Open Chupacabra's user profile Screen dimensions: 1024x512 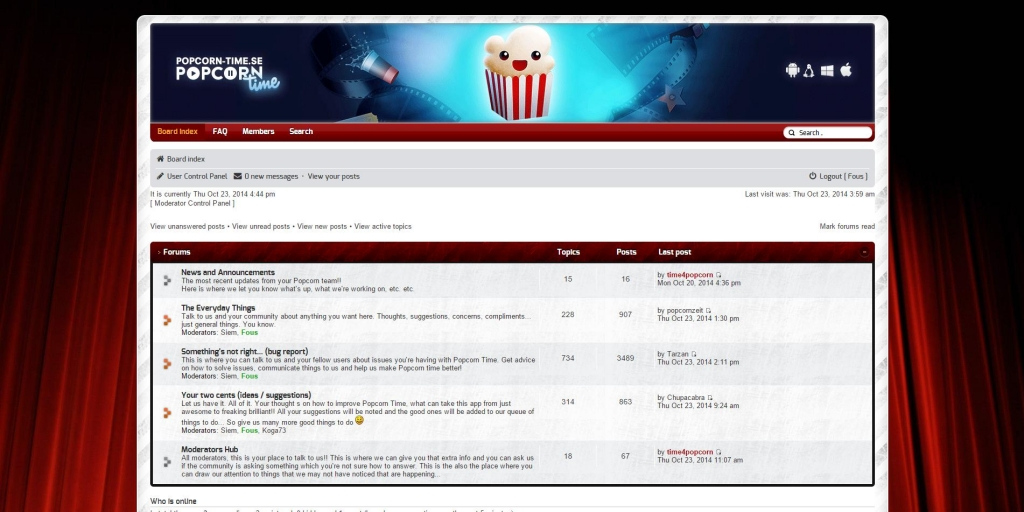pyautogui.click(x=686, y=398)
